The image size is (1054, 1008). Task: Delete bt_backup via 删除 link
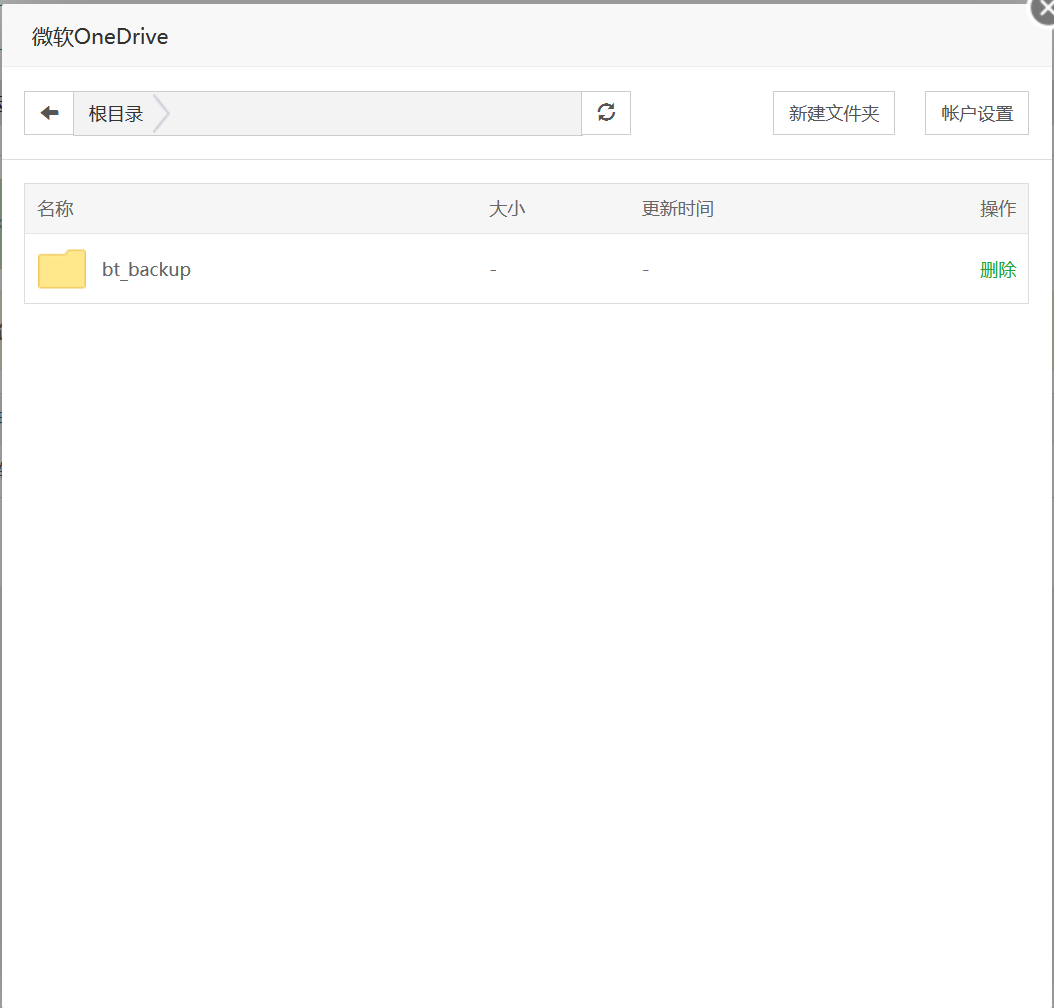pos(998,269)
